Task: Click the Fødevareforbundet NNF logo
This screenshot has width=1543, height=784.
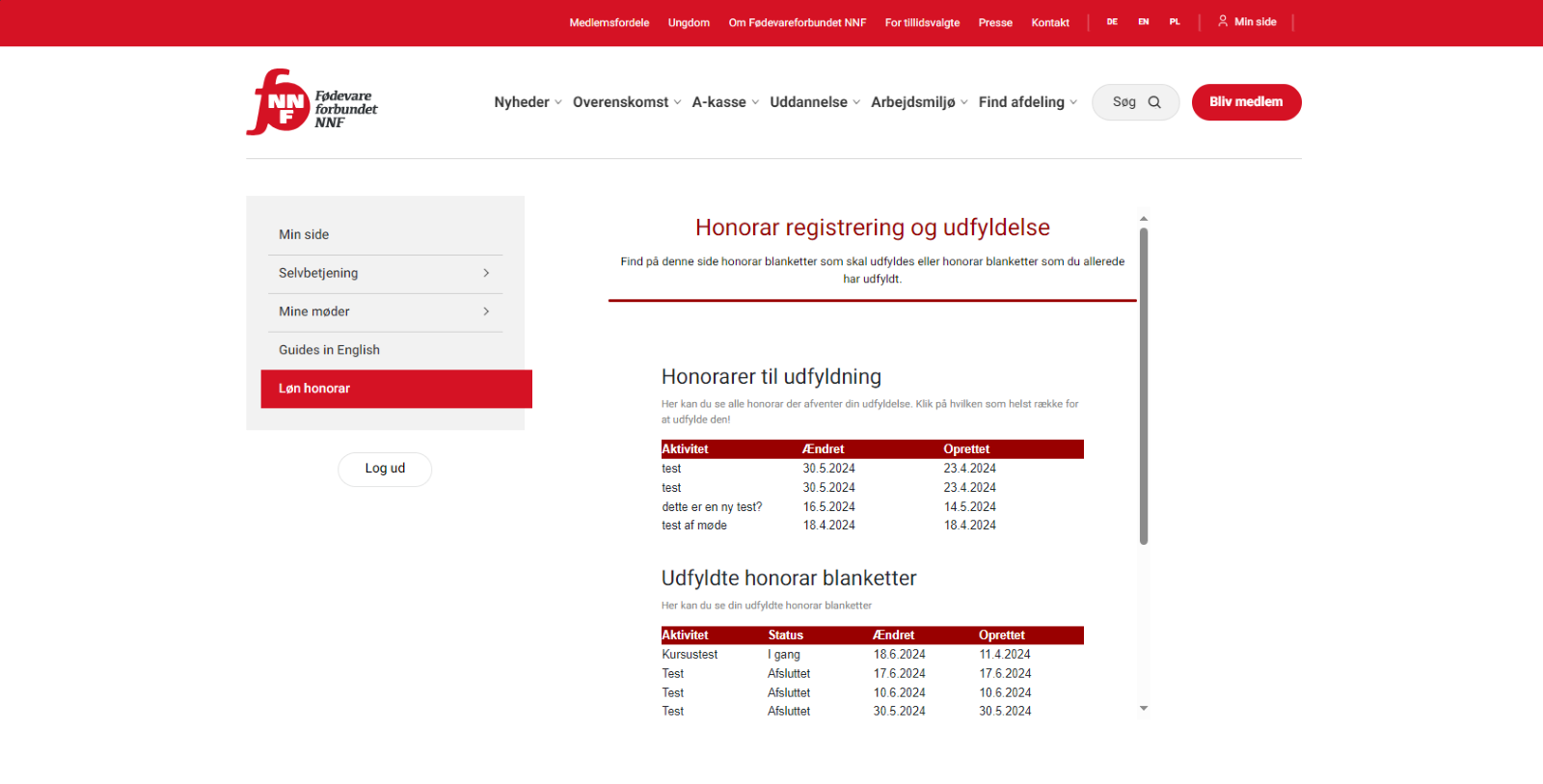Action: click(311, 102)
